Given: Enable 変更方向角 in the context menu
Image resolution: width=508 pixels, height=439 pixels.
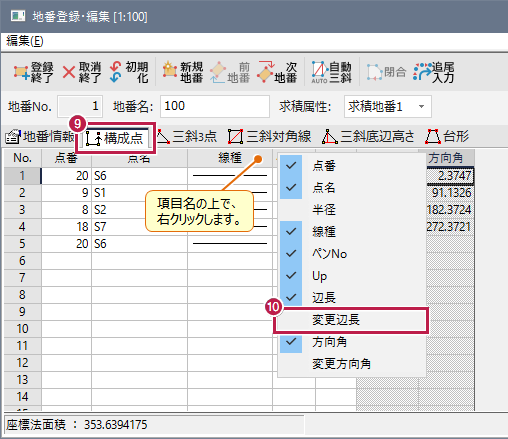Looking at the screenshot, I should pyautogui.click(x=352, y=364).
